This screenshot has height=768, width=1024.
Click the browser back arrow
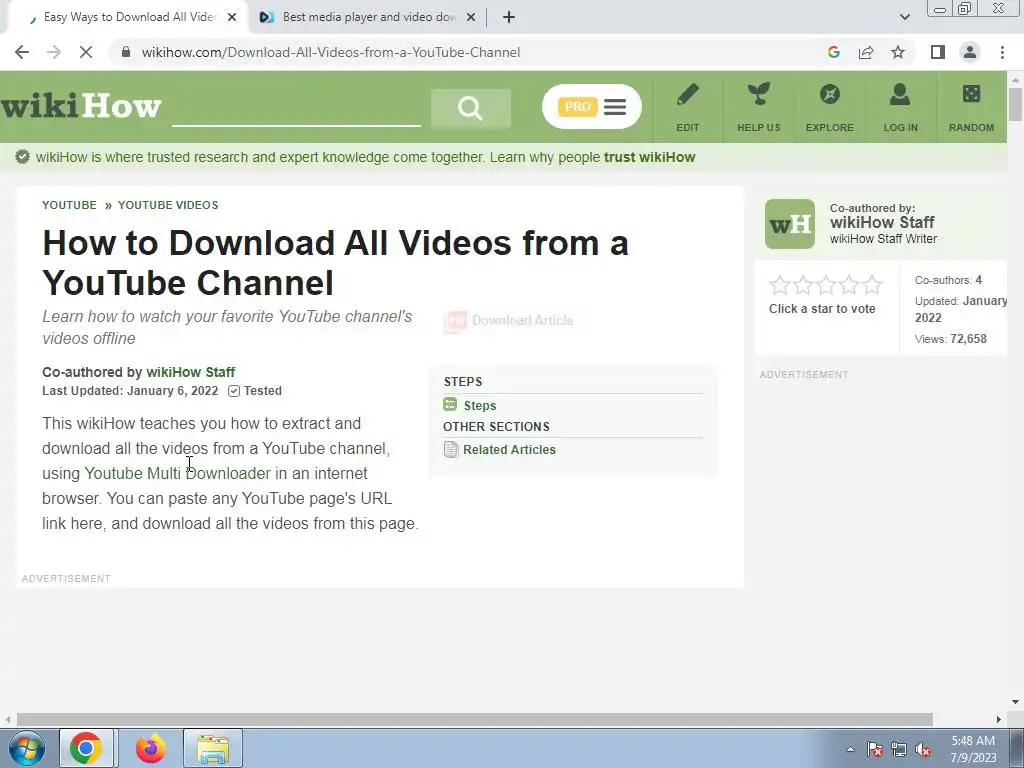[x=22, y=52]
